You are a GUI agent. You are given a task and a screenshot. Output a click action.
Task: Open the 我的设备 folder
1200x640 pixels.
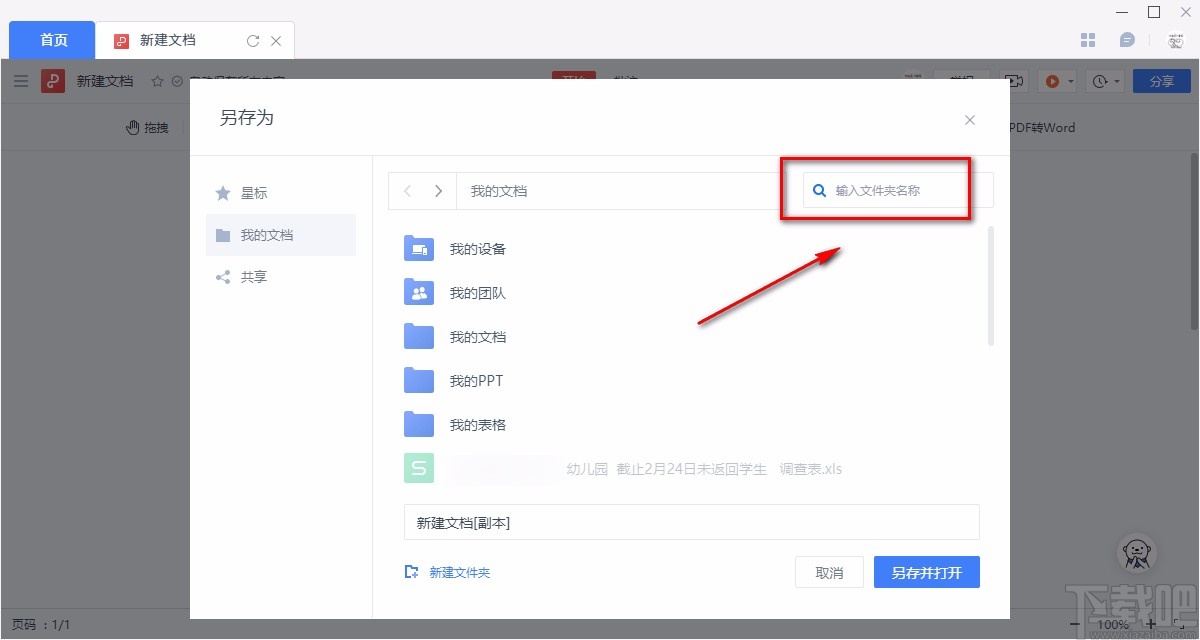[477, 249]
